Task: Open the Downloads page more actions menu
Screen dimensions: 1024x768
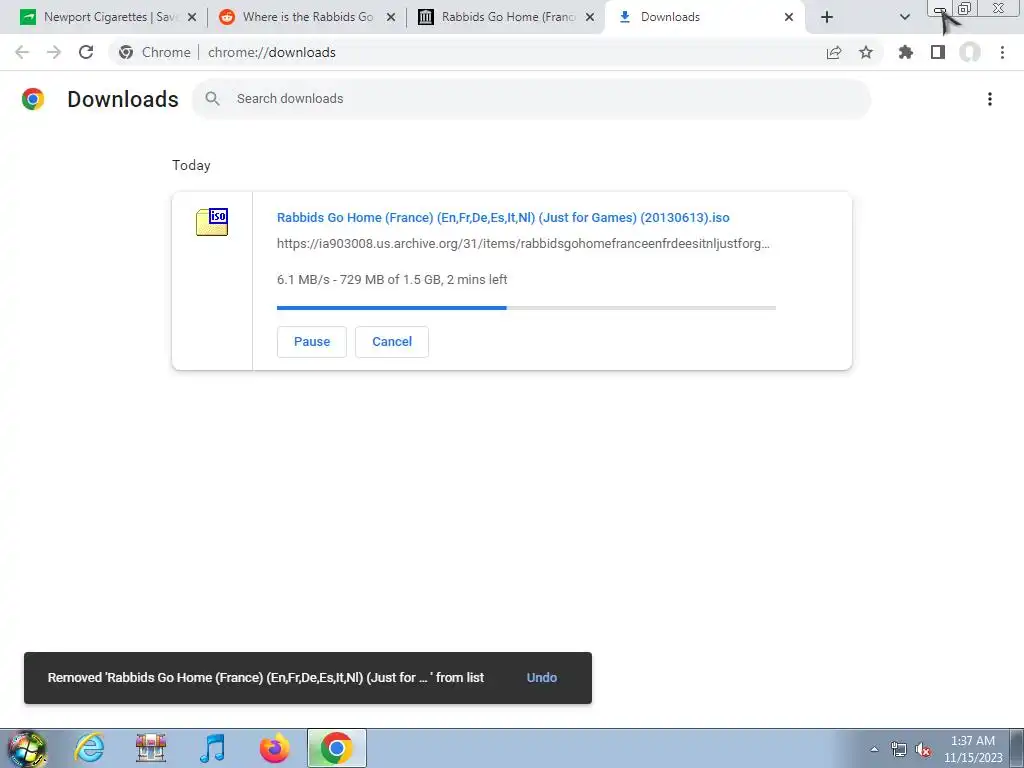Action: pyautogui.click(x=990, y=99)
